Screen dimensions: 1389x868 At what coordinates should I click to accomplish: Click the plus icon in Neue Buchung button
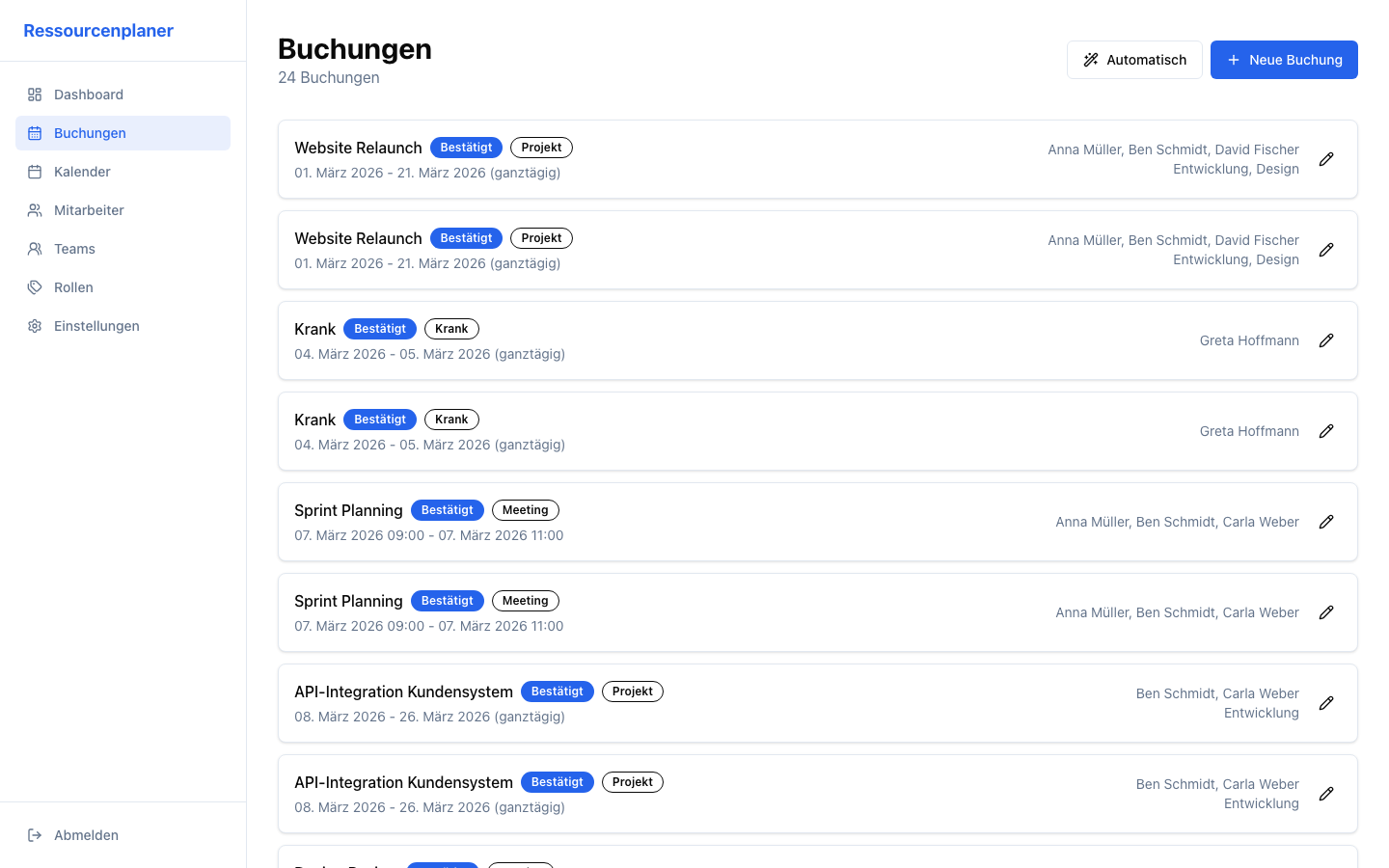[1233, 60]
